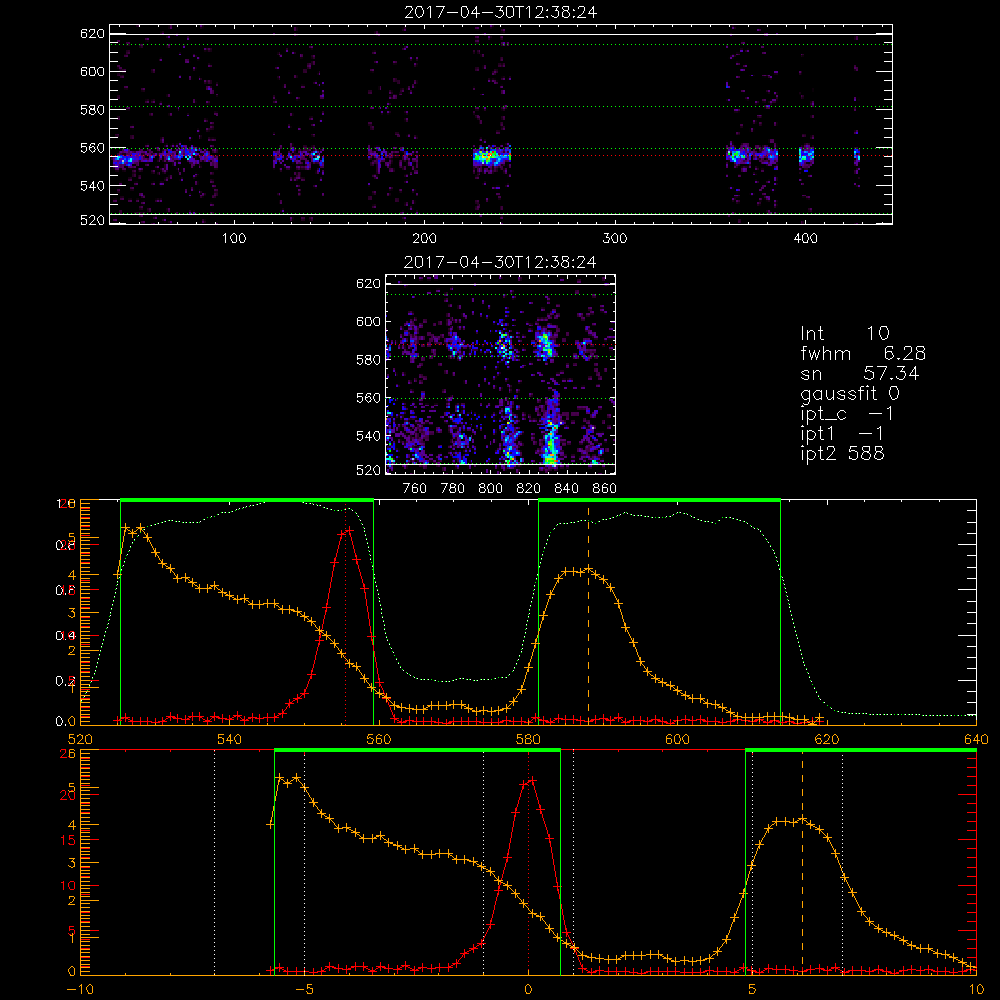This screenshot has width=1000, height=1000.
Task: Click x-axis label 800 under middle spectrogram
Action: coord(490,489)
